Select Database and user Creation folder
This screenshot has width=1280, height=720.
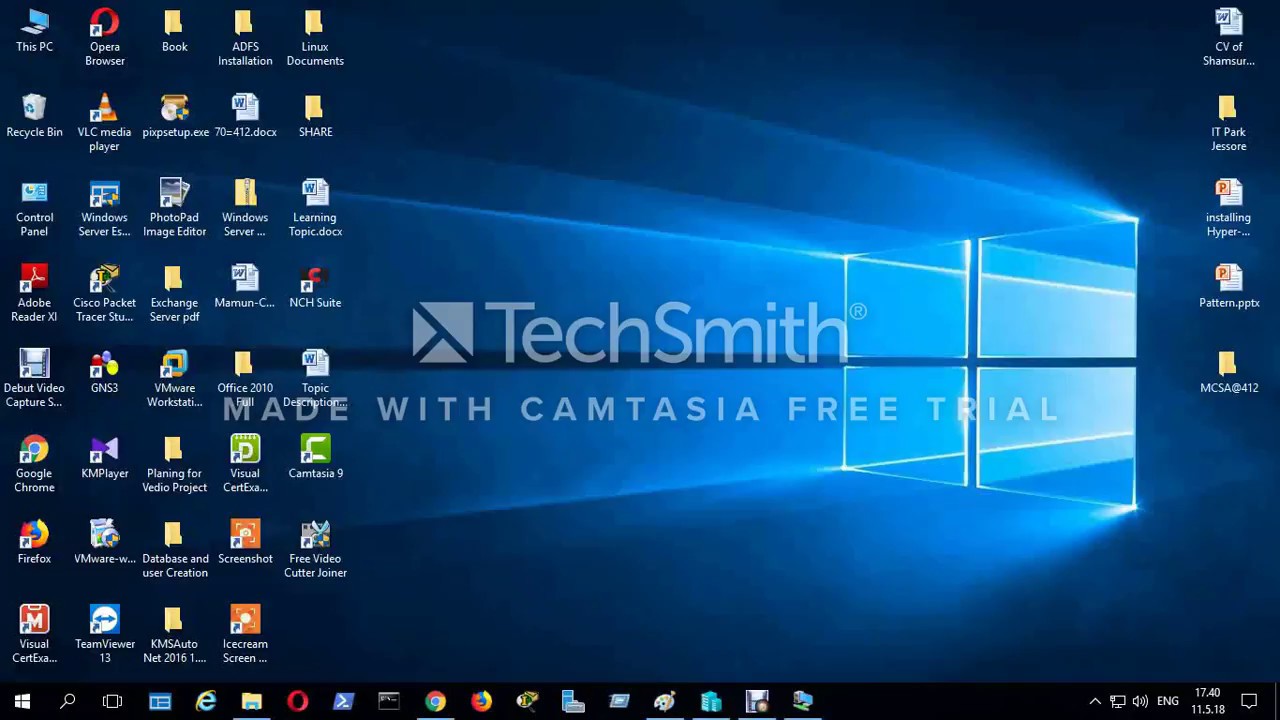click(x=175, y=550)
